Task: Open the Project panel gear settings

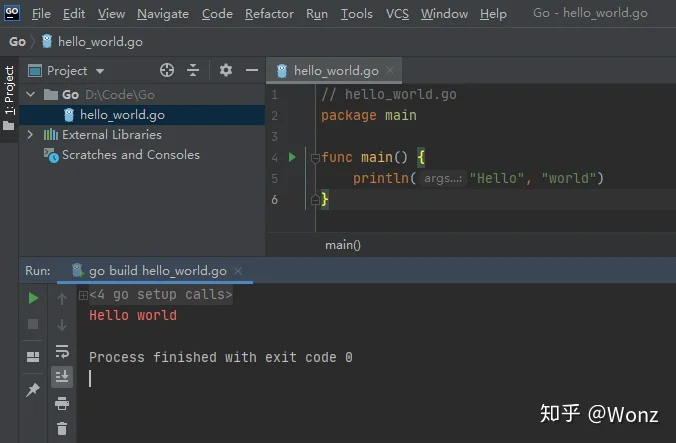Action: (x=225, y=70)
